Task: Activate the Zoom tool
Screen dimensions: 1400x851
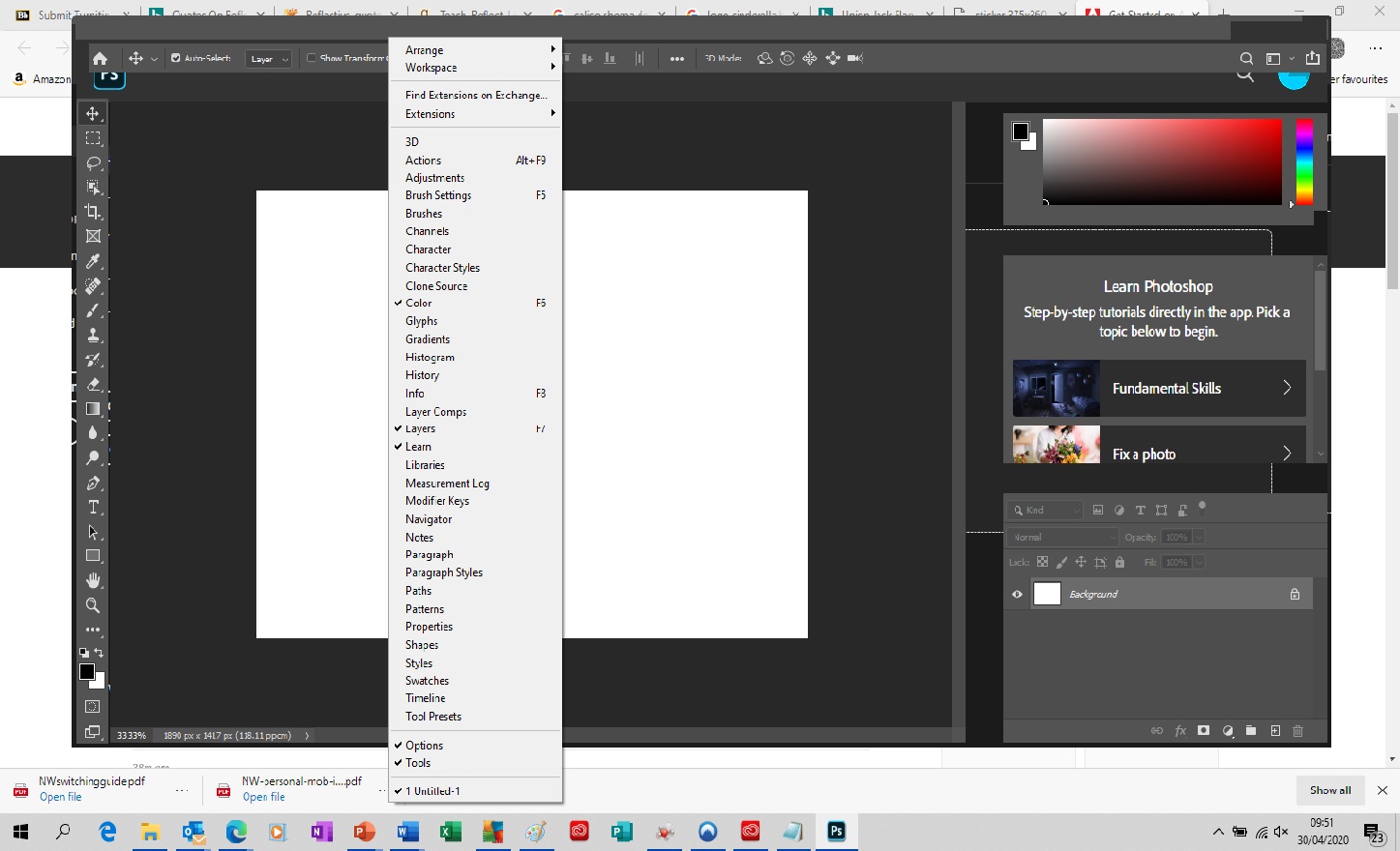Action: pos(94,605)
